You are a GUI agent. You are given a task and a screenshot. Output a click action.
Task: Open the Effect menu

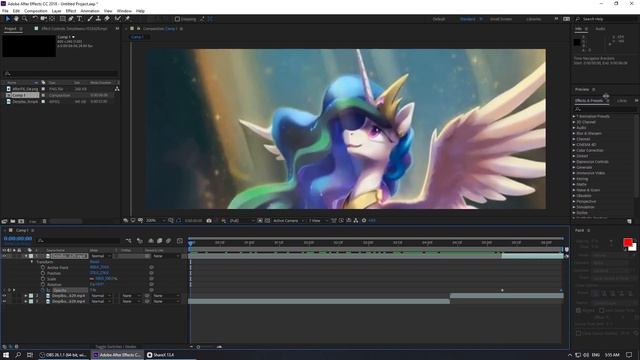pyautogui.click(x=71, y=11)
